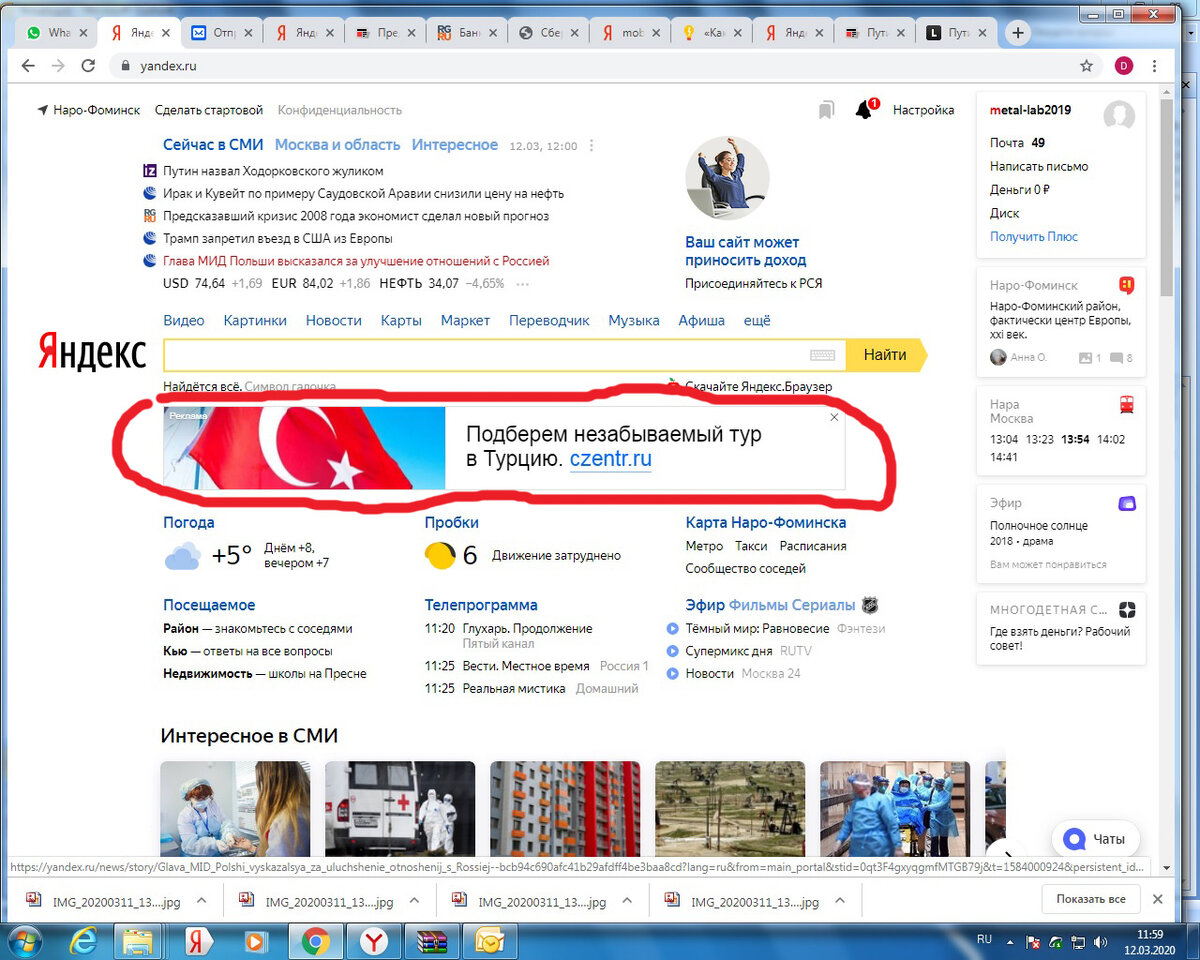Close the Turkey tour ad banner
The height and width of the screenshot is (960, 1200).
pos(835,417)
